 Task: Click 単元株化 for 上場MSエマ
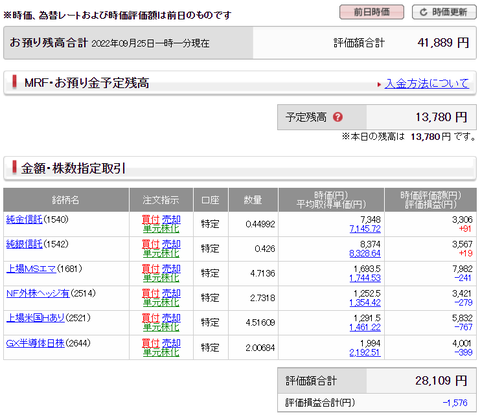coord(161,278)
